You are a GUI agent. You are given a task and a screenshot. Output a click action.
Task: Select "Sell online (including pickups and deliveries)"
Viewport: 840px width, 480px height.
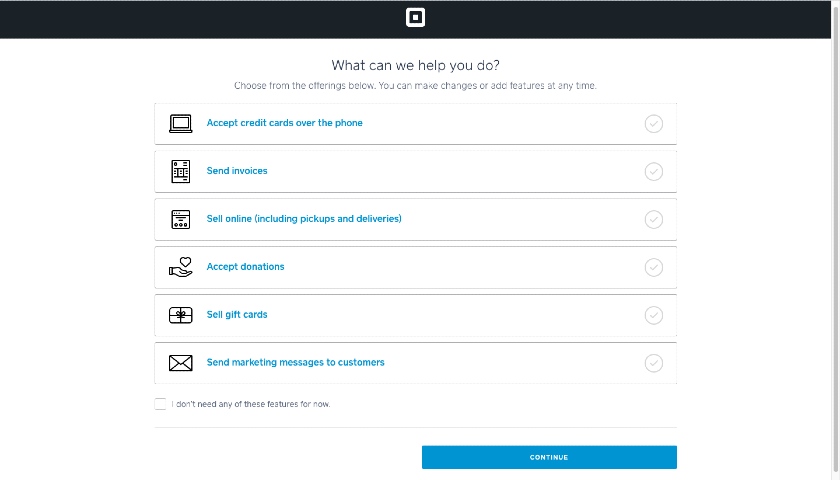pyautogui.click(x=304, y=219)
